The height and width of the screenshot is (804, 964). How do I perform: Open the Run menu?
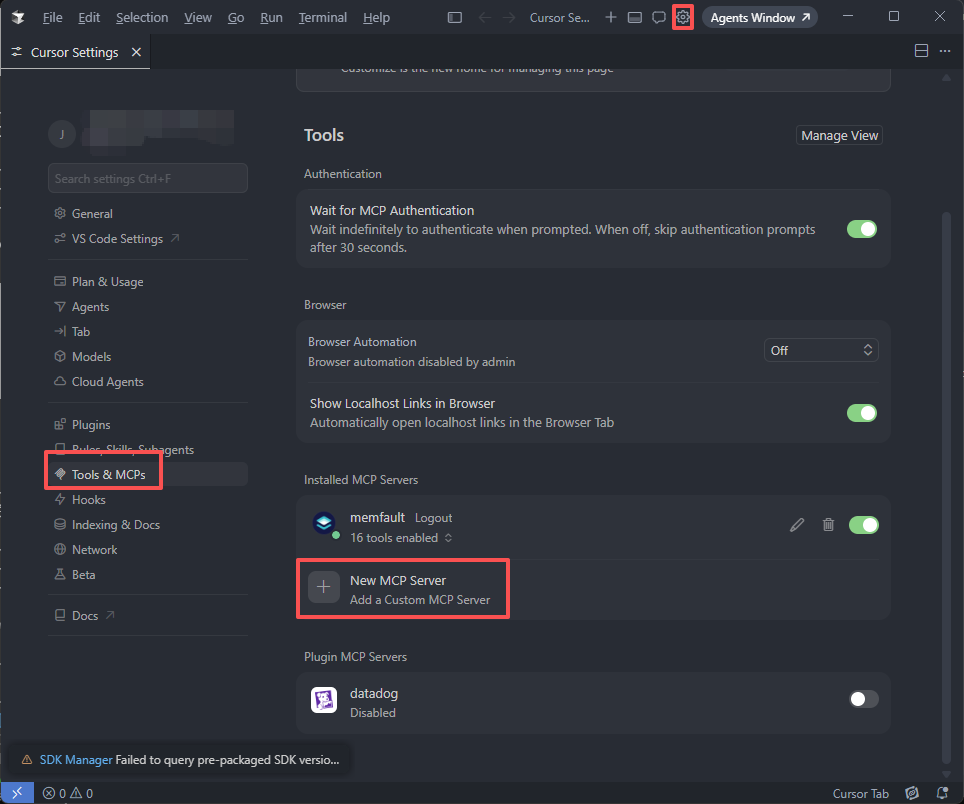[x=271, y=17]
